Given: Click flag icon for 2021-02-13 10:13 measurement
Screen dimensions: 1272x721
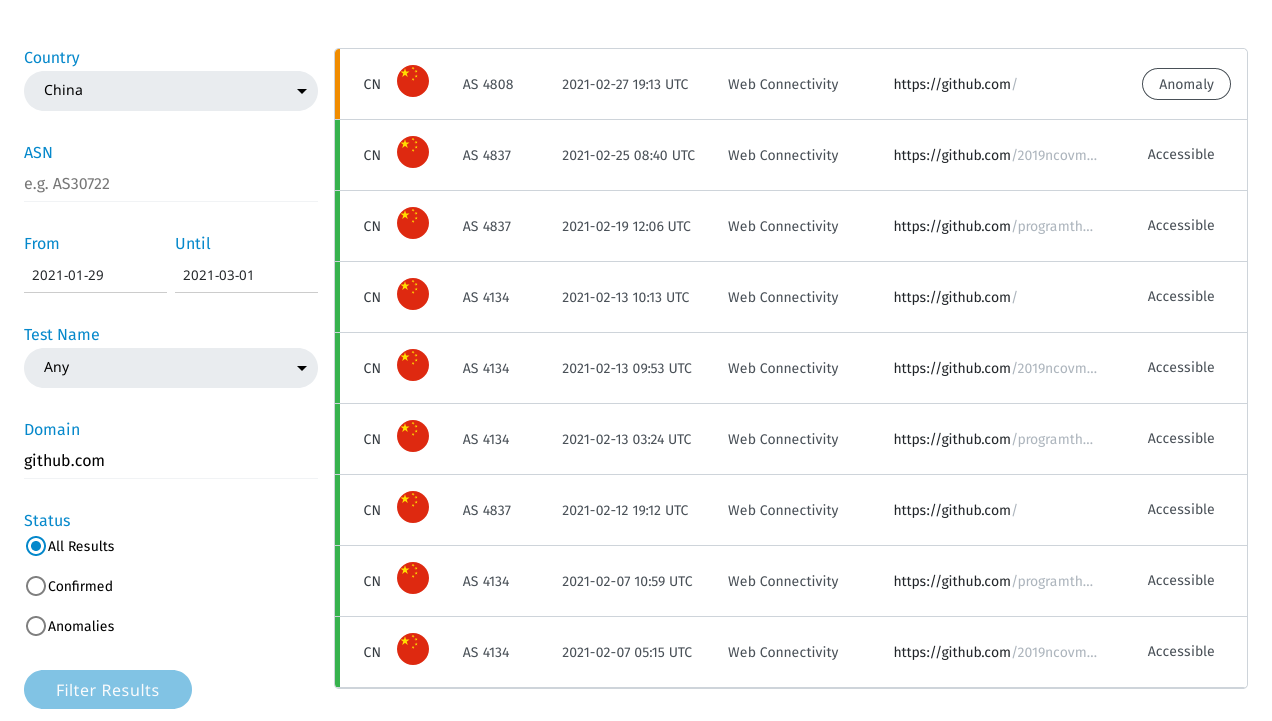Looking at the screenshot, I should click(x=412, y=295).
